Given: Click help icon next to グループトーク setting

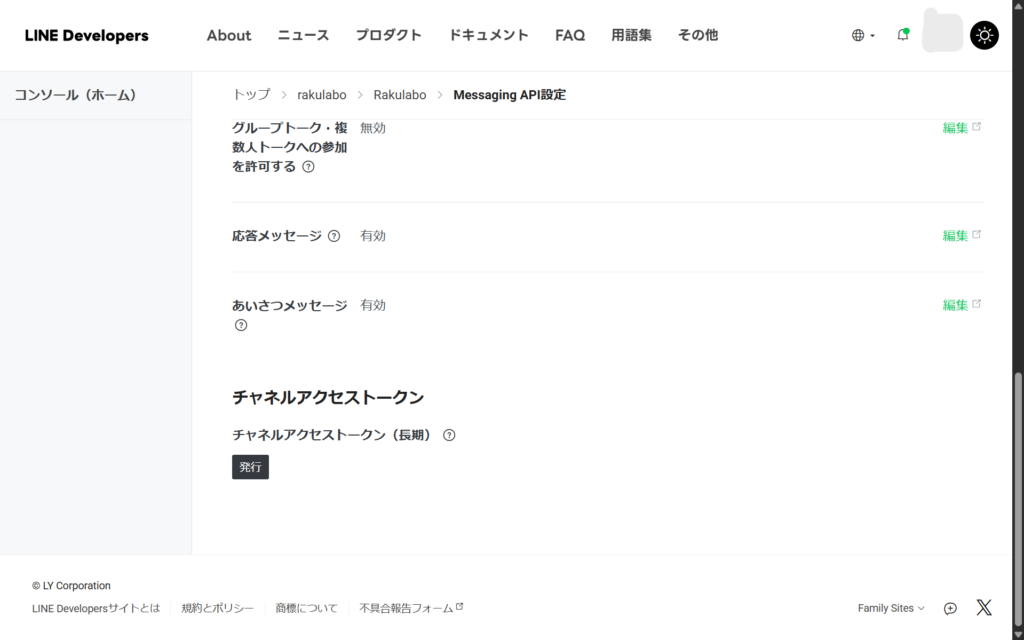Looking at the screenshot, I should 308,167.
